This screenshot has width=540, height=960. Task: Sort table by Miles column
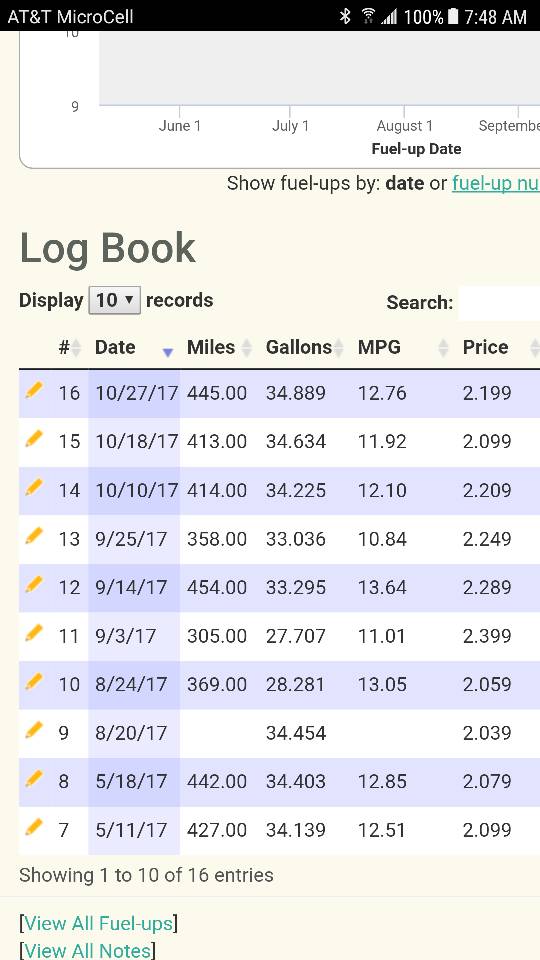coord(219,347)
